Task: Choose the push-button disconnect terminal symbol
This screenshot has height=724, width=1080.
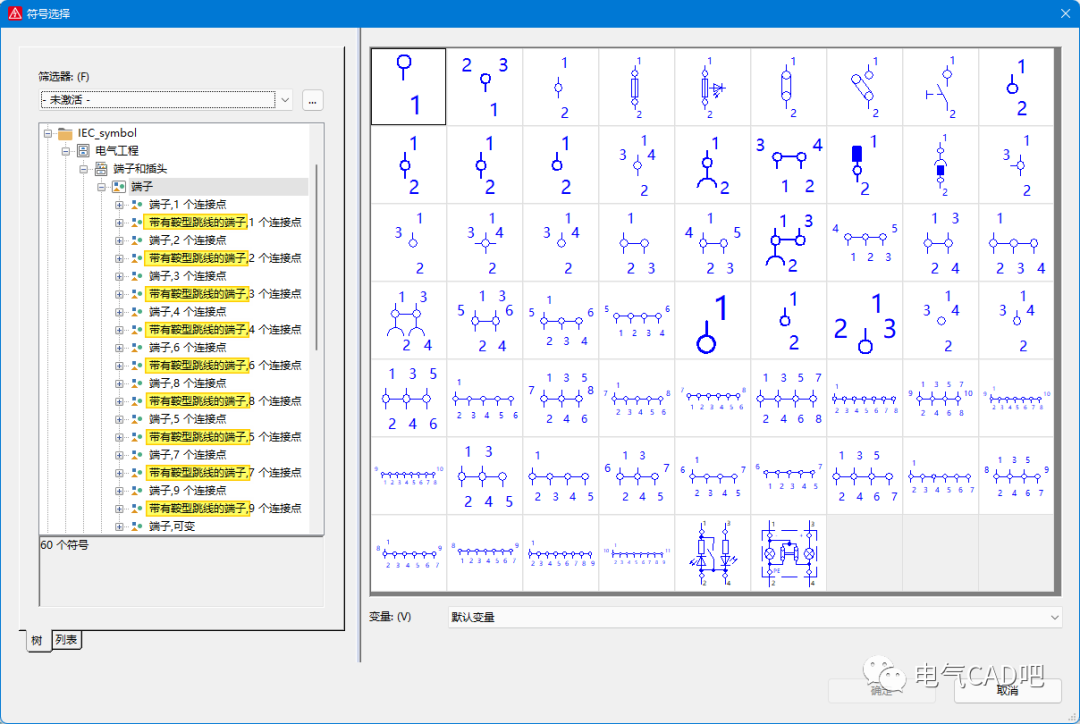Action: point(940,87)
